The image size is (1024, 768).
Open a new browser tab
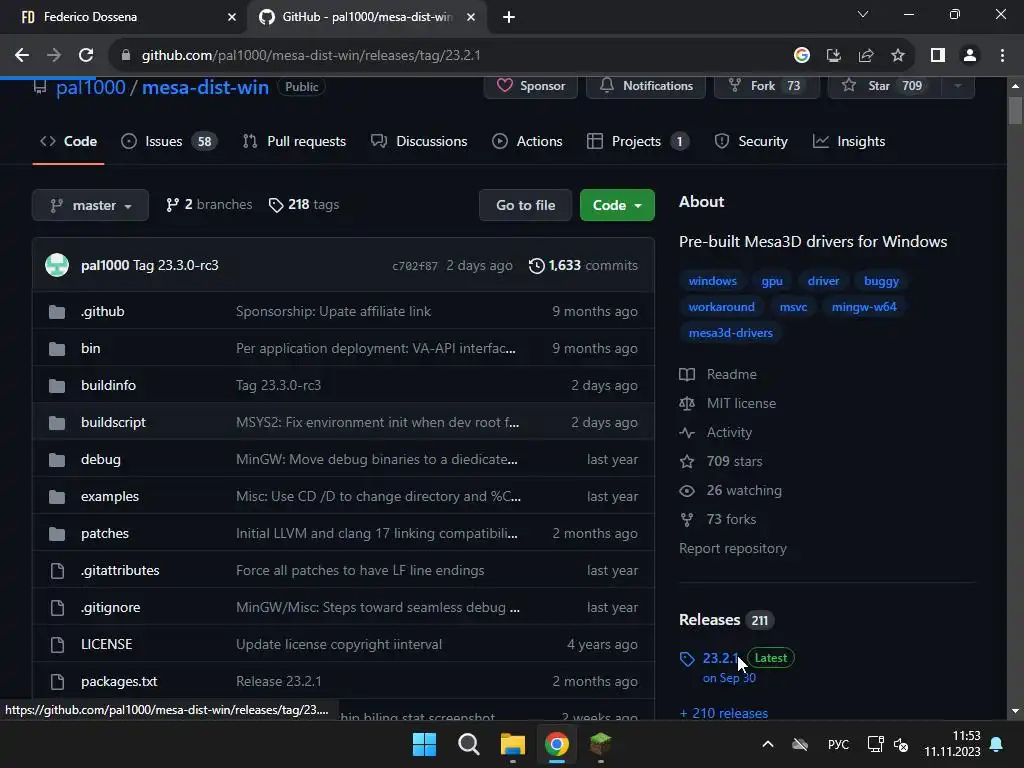(x=509, y=17)
